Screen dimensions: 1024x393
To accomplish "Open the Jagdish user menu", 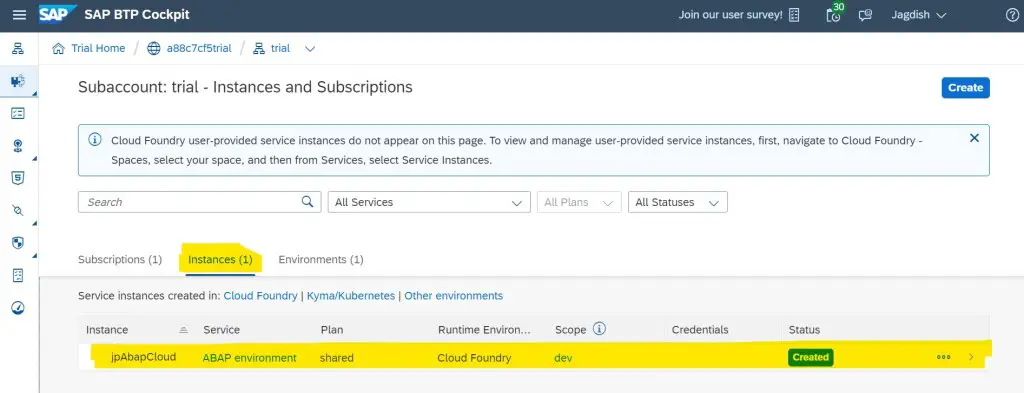I will 919,15.
